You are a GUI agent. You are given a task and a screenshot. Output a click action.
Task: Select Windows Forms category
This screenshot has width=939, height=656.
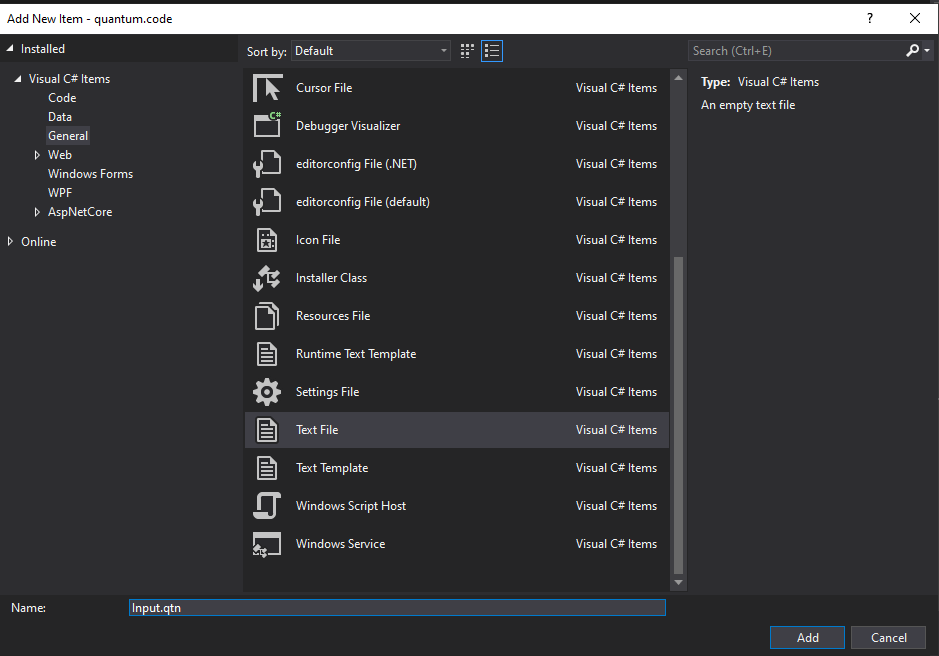90,174
